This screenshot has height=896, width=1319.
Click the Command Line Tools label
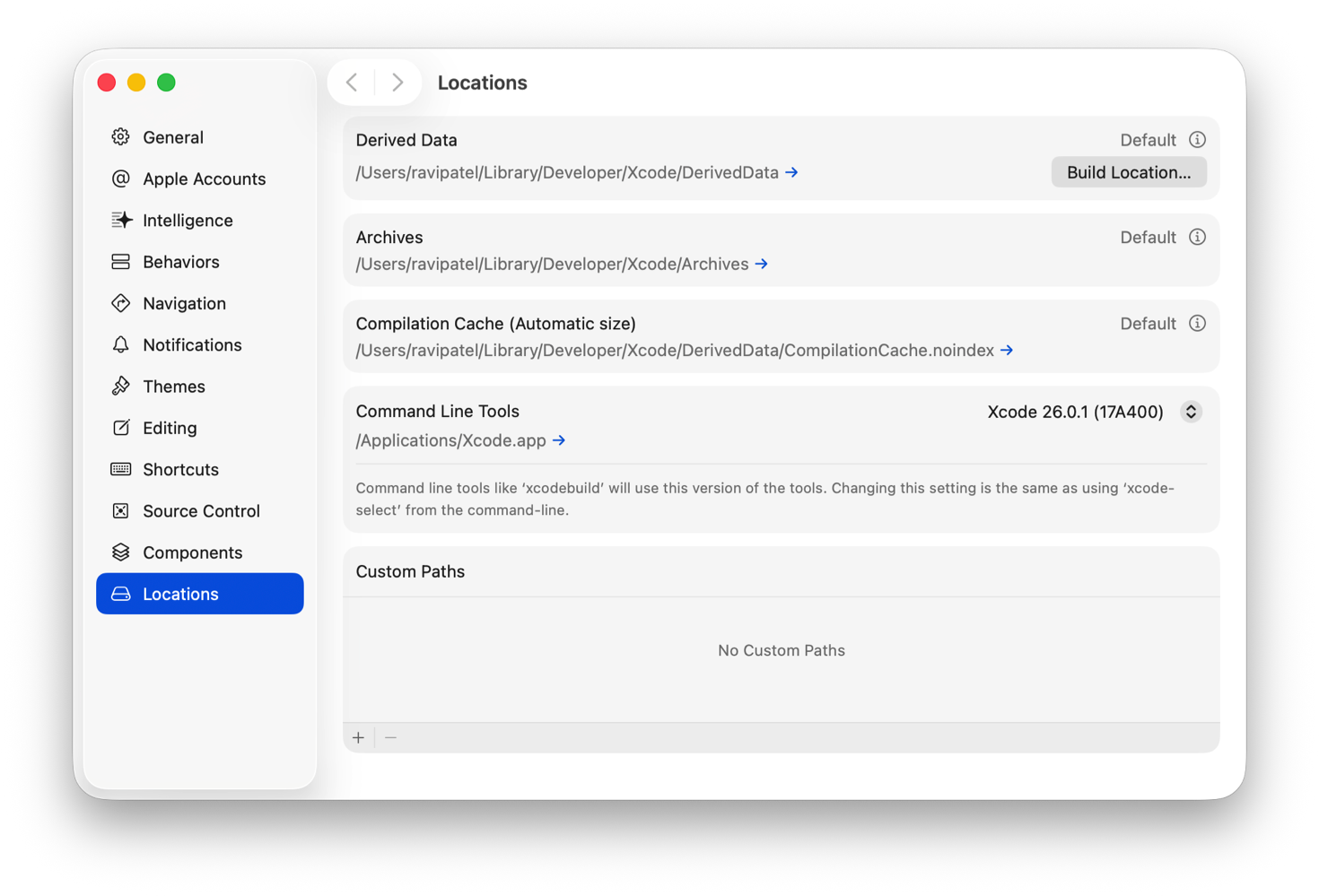click(x=437, y=411)
